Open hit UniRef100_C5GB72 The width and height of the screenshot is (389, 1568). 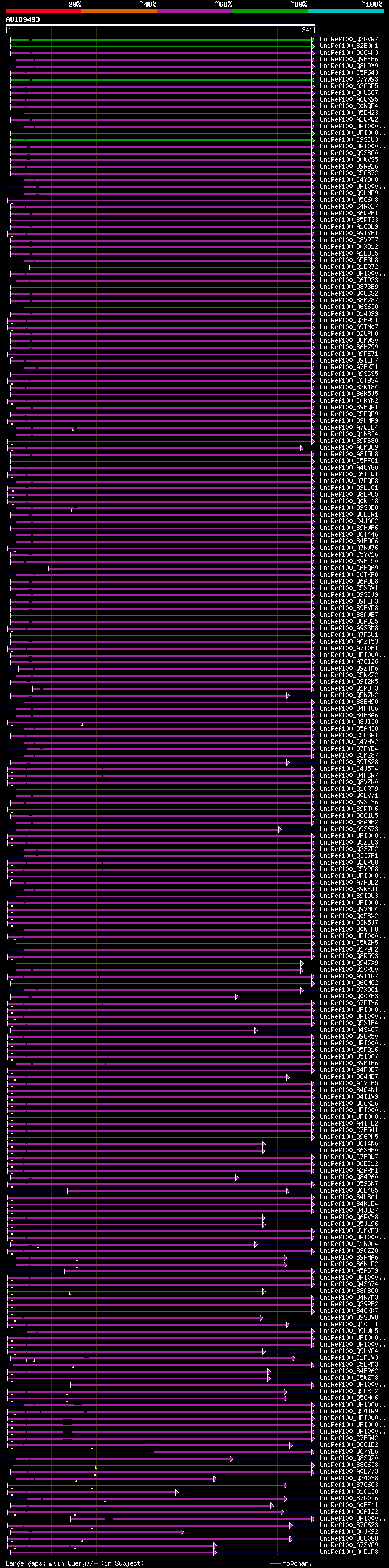(349, 173)
